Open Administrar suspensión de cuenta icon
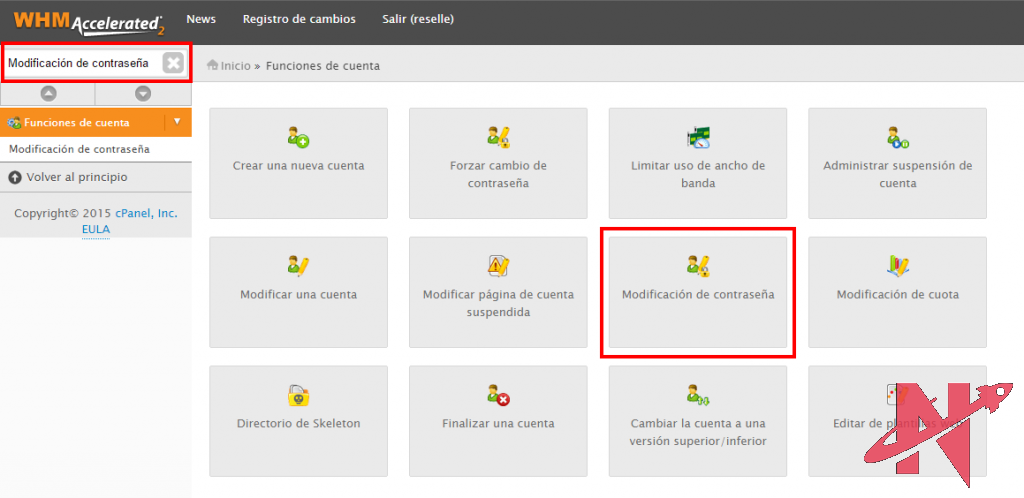1024x498 pixels. tap(897, 138)
